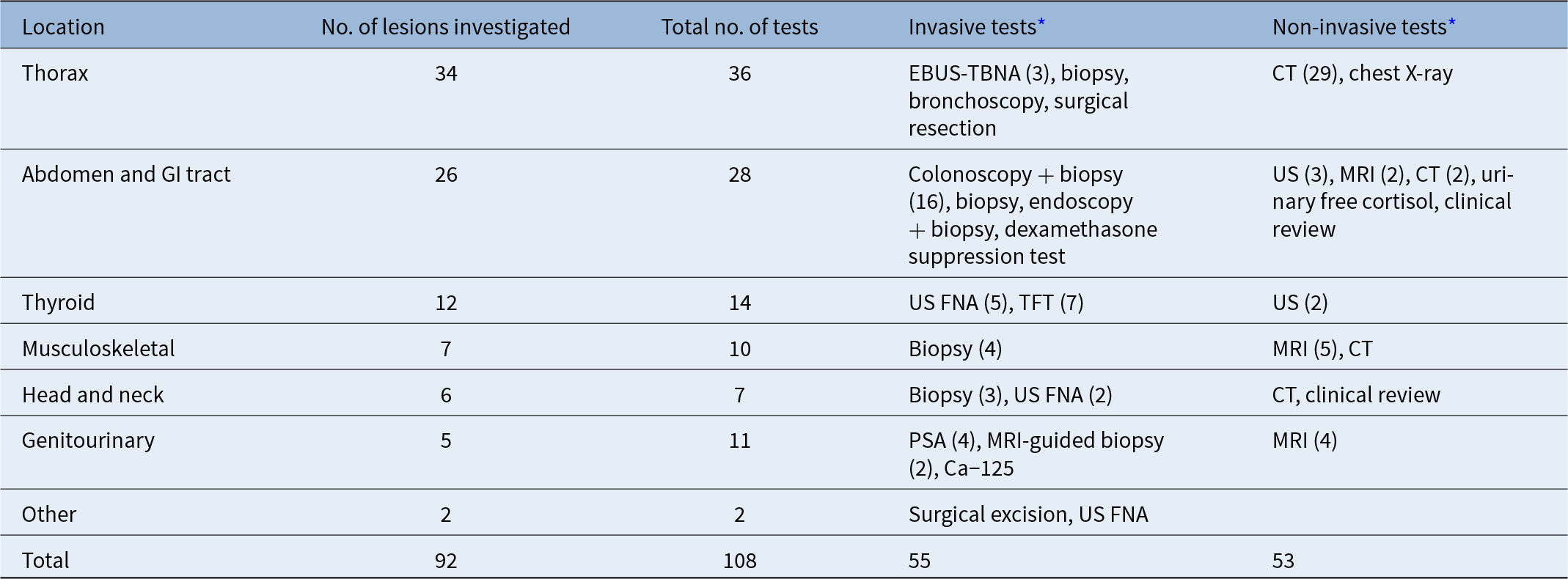This screenshot has height=579, width=1568.
Task: Select the Surgical excision, US FNA cell
Action: (x=1027, y=515)
